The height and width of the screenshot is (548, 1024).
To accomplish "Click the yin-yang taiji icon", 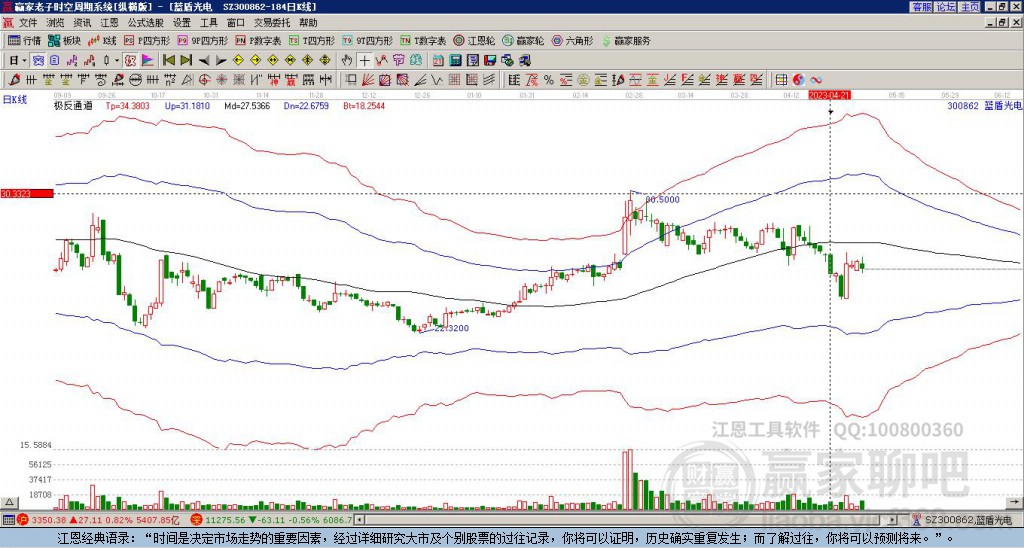I will point(799,80).
